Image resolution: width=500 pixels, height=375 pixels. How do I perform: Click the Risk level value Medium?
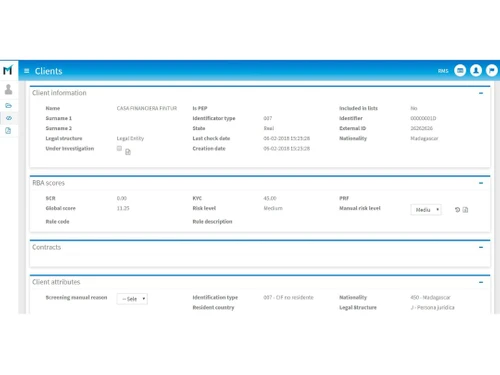(273, 208)
